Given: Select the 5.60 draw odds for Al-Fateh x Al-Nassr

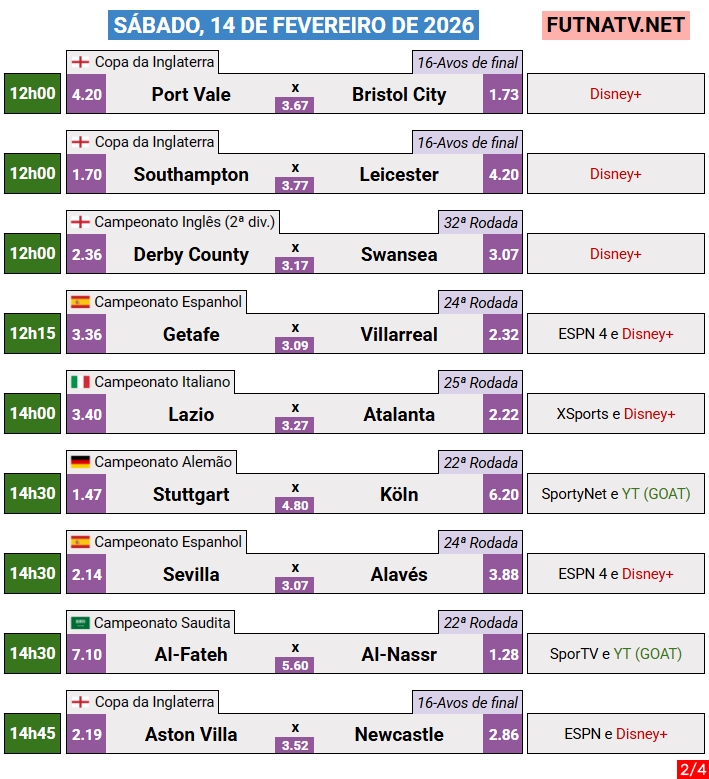Looking at the screenshot, I should click(x=295, y=665).
